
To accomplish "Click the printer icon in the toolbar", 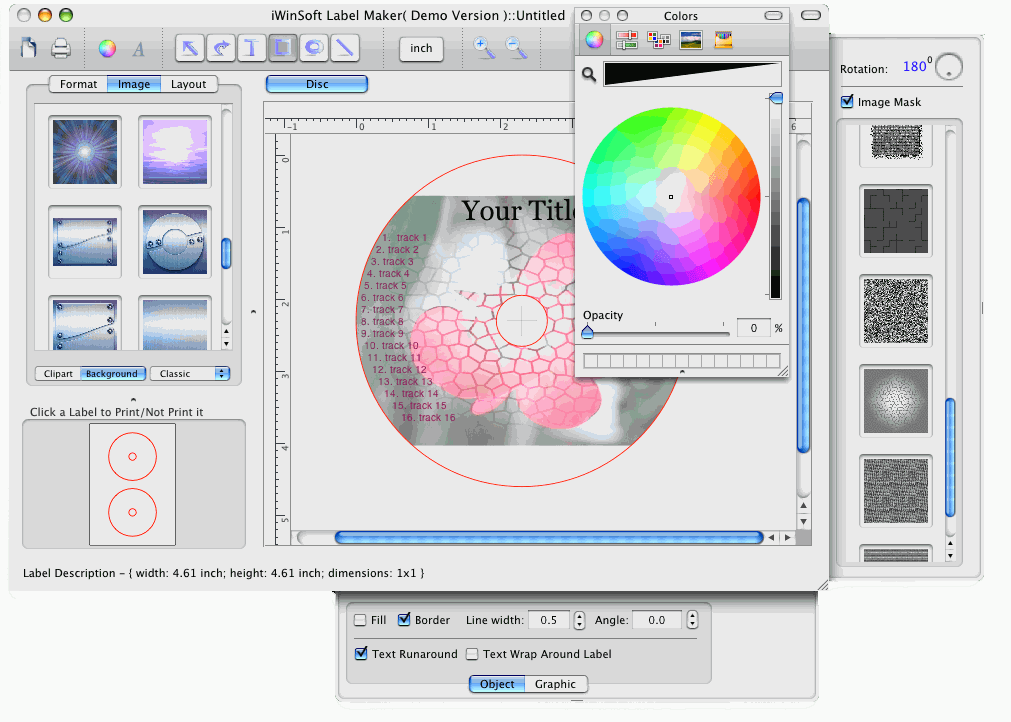I will pyautogui.click(x=60, y=48).
